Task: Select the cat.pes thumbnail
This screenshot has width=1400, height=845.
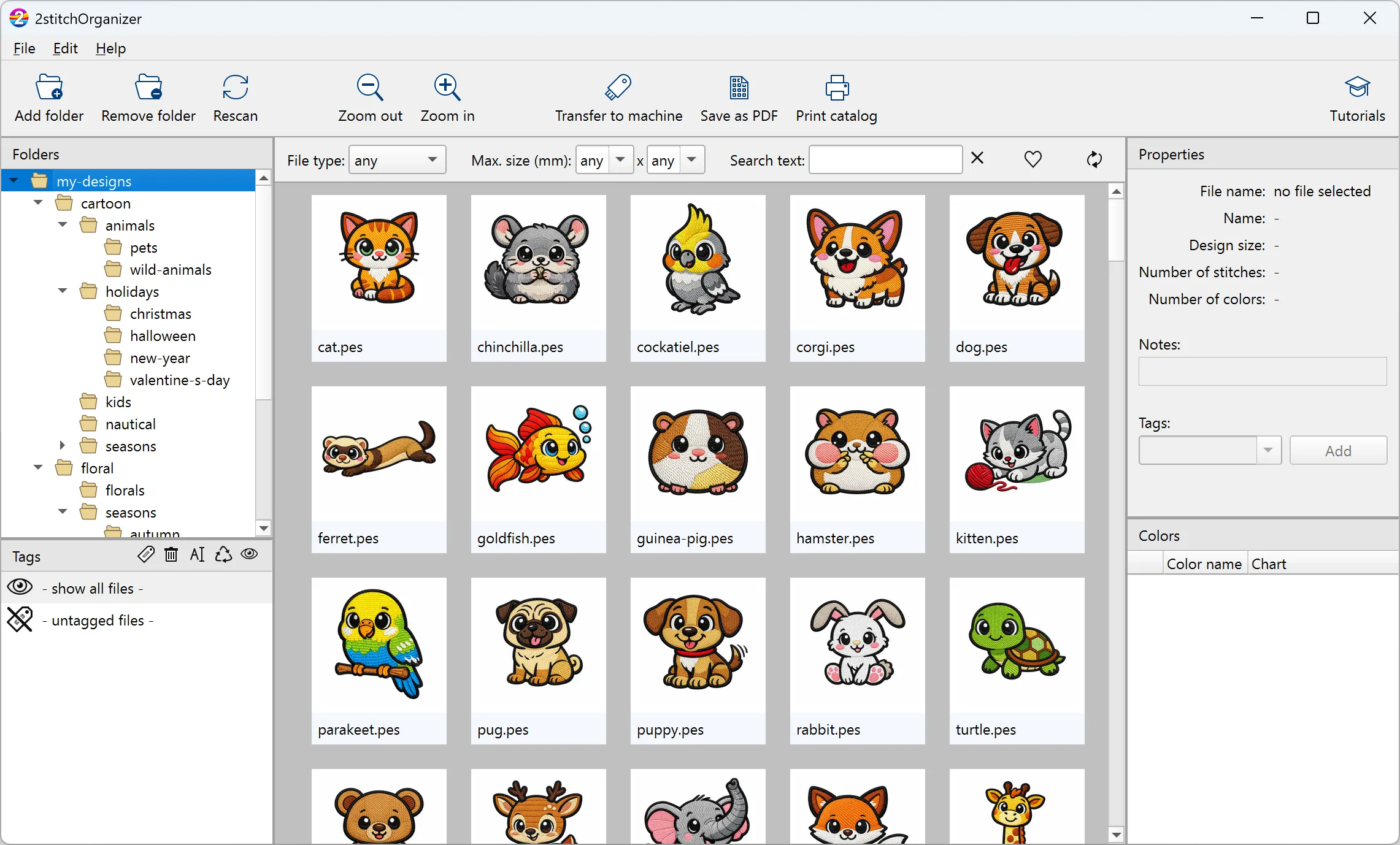Action: point(379,278)
